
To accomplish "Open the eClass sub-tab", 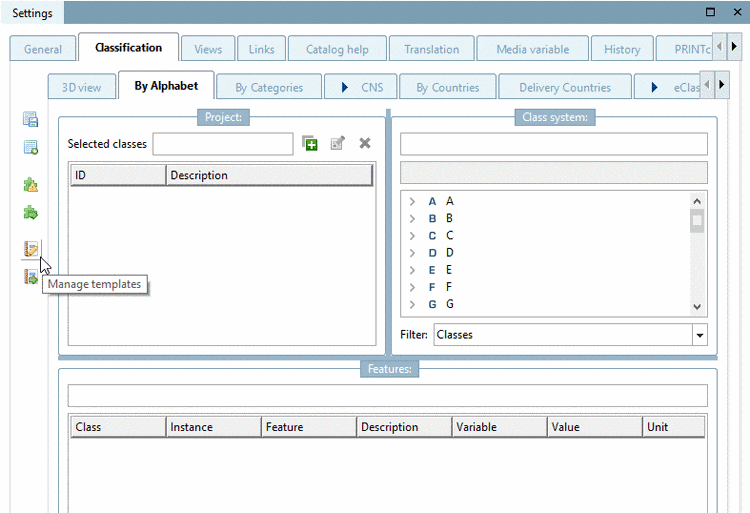I will pos(668,87).
